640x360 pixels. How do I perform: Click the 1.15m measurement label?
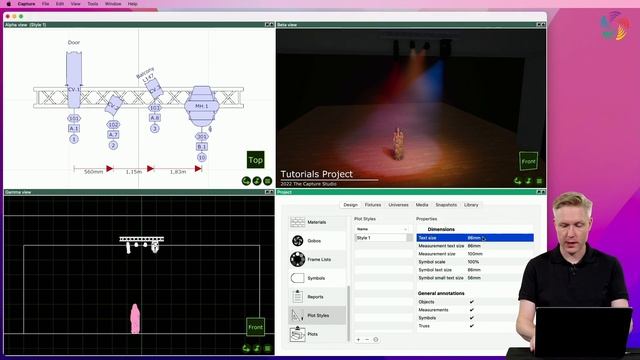(133, 172)
